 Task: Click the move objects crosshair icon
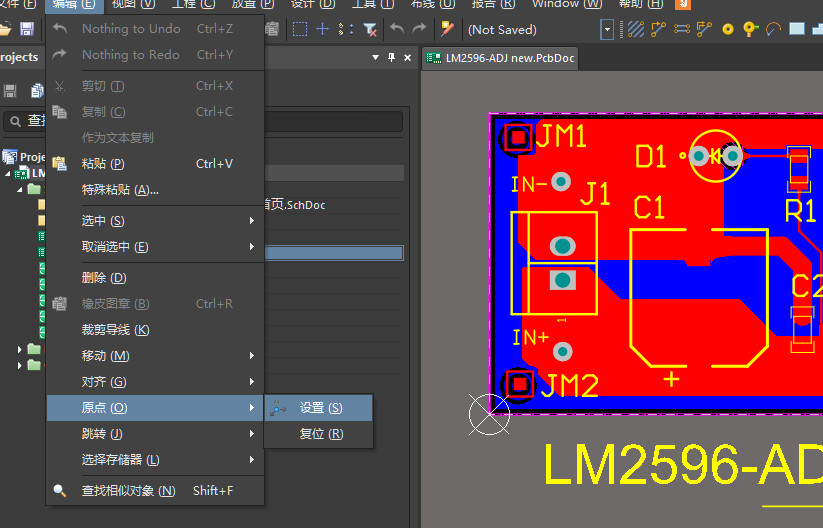[x=323, y=29]
